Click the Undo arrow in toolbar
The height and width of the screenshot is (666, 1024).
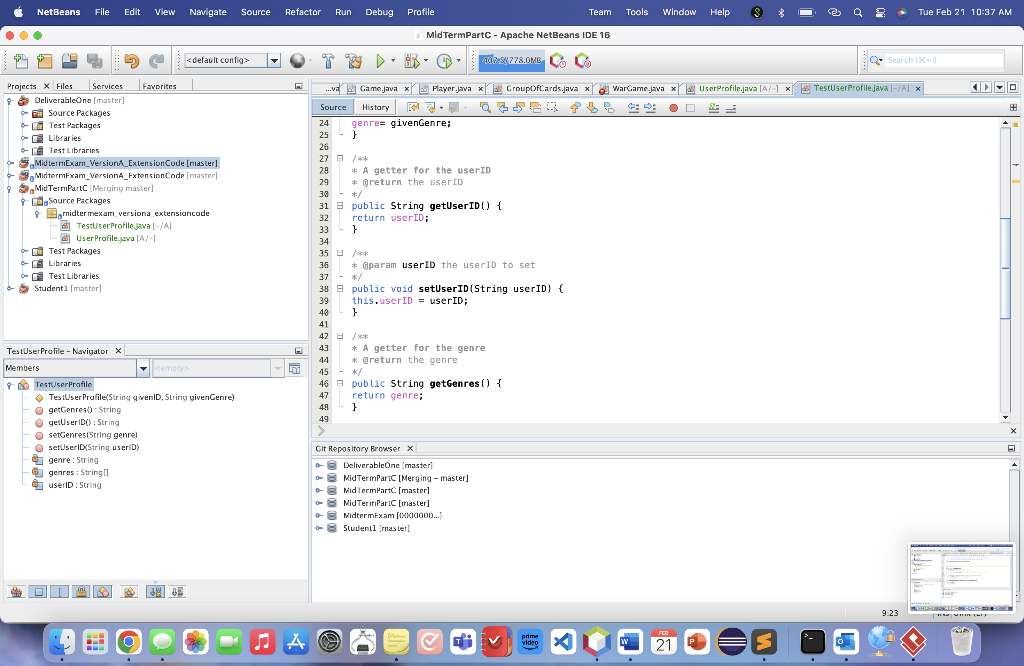pos(131,61)
